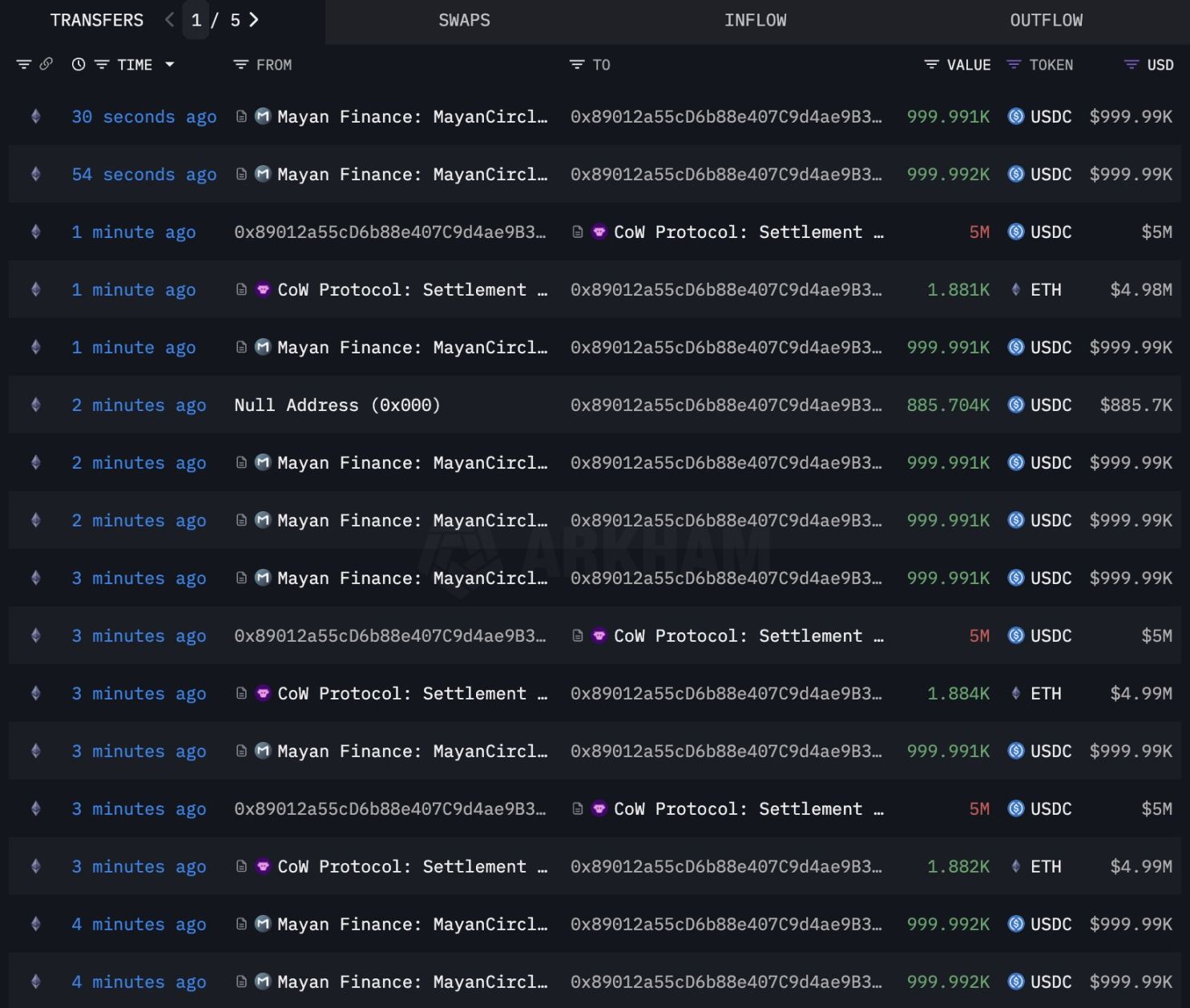Switch to the SWAPS tab
The height and width of the screenshot is (1008, 1190).
464,21
